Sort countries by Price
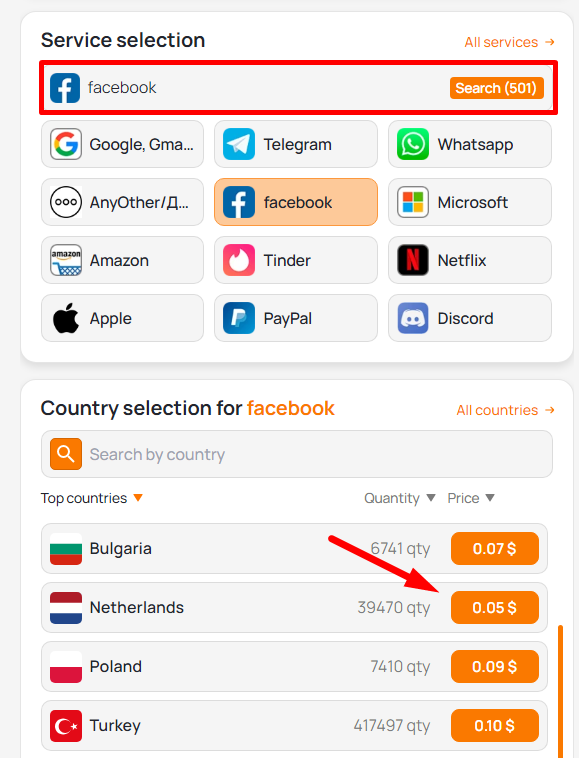Screen dimensions: 579x758 click(471, 498)
